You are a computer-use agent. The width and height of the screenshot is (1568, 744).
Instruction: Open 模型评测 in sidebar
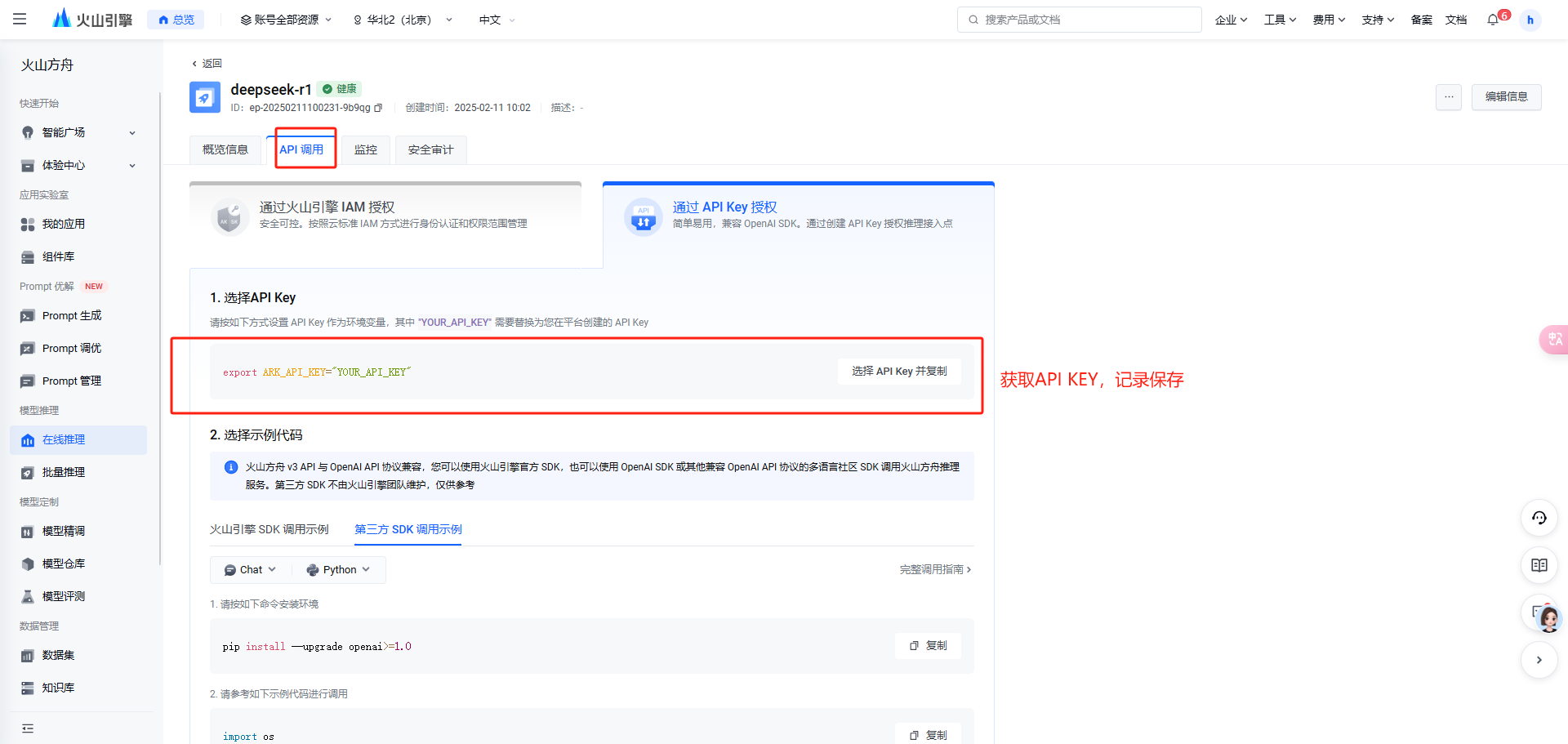(x=78, y=596)
